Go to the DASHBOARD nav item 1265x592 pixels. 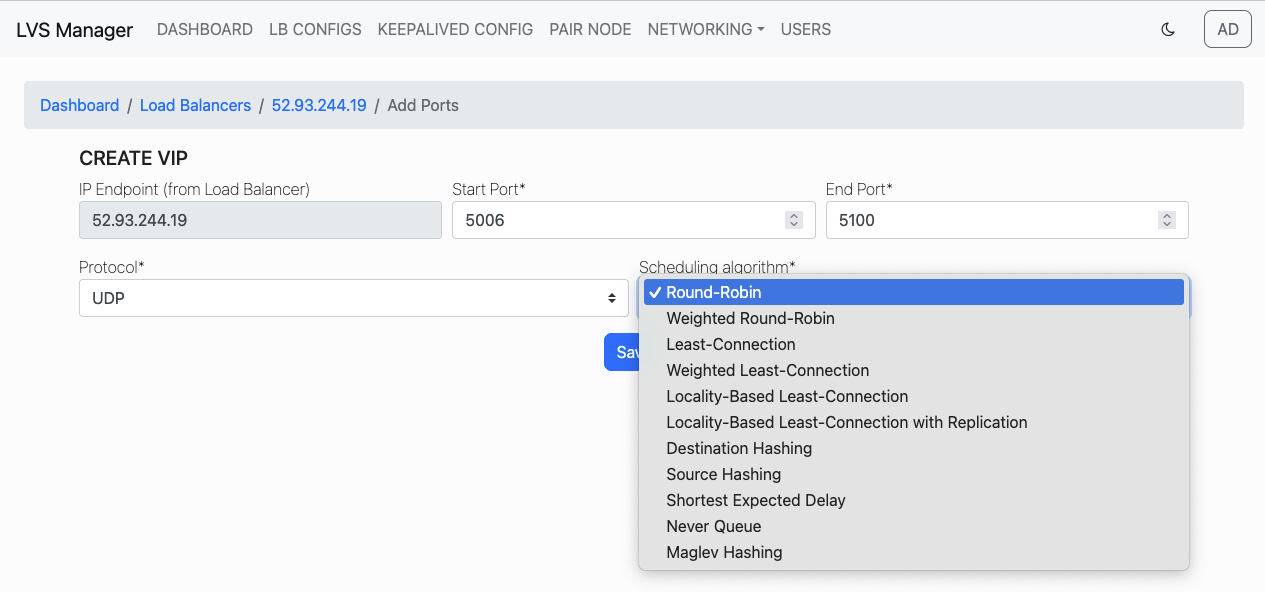tap(205, 29)
